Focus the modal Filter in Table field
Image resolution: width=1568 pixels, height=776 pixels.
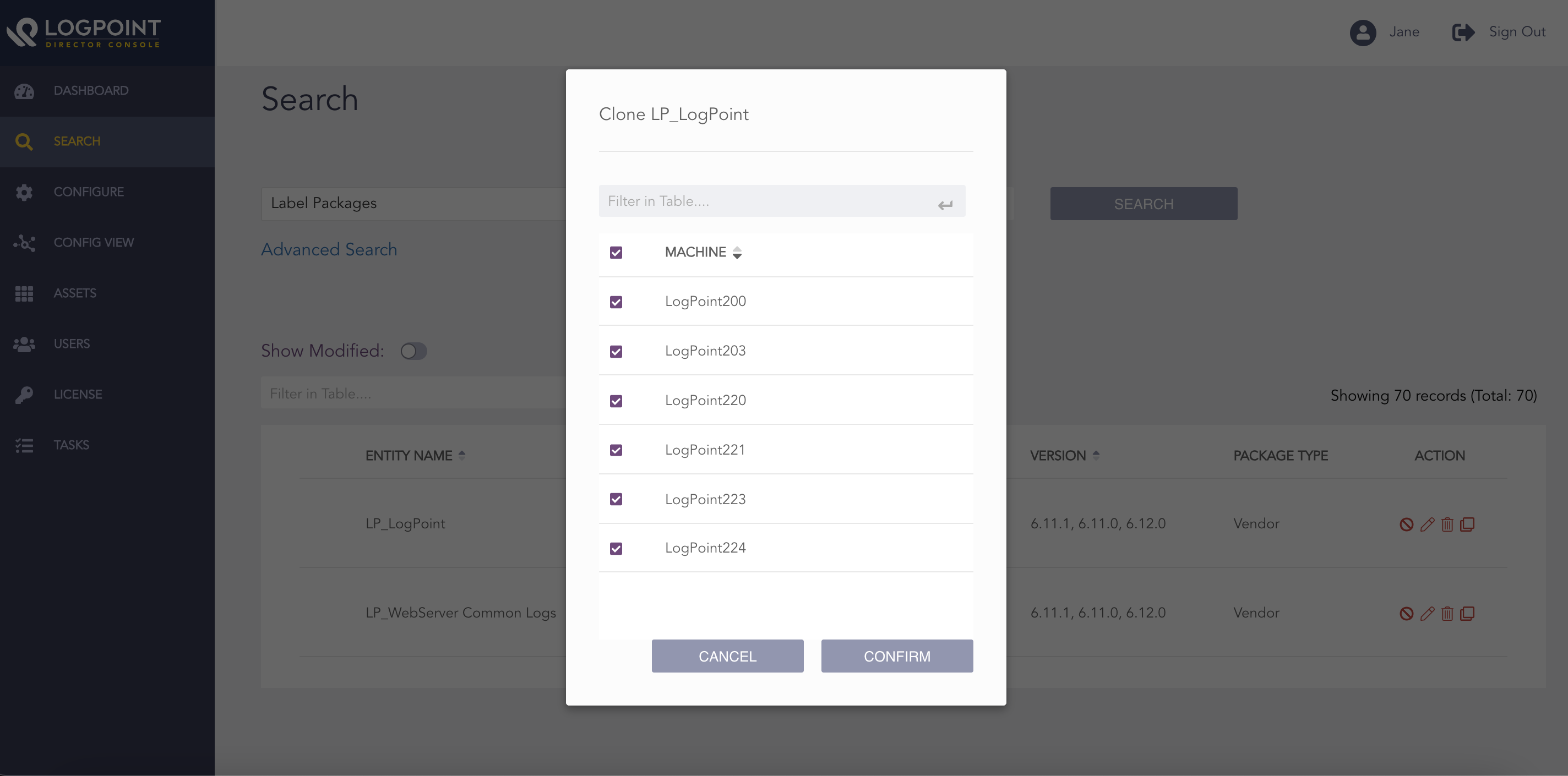[x=767, y=201]
